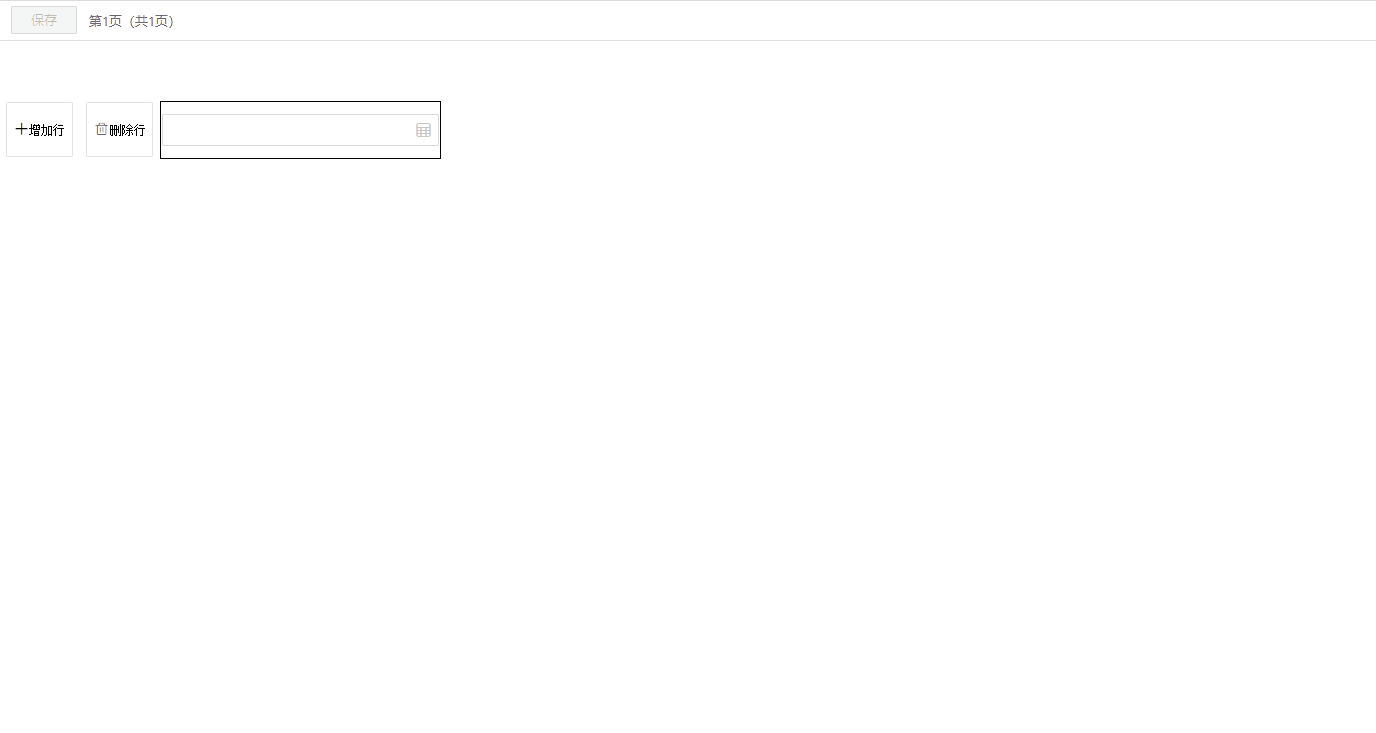Click the 第1页 page text

(x=105, y=21)
